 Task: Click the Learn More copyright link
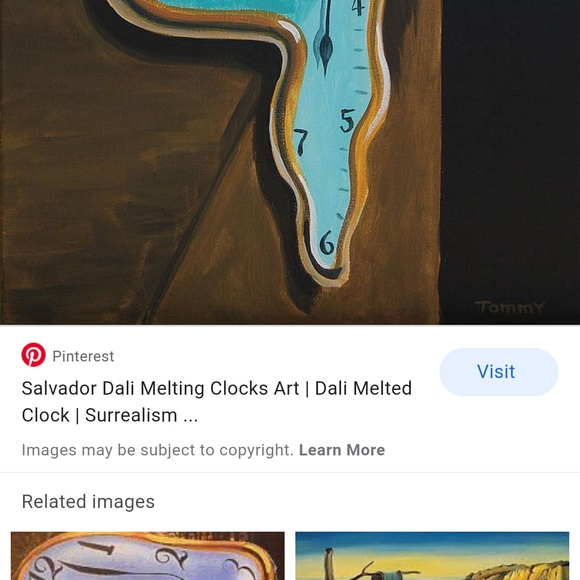(x=342, y=450)
